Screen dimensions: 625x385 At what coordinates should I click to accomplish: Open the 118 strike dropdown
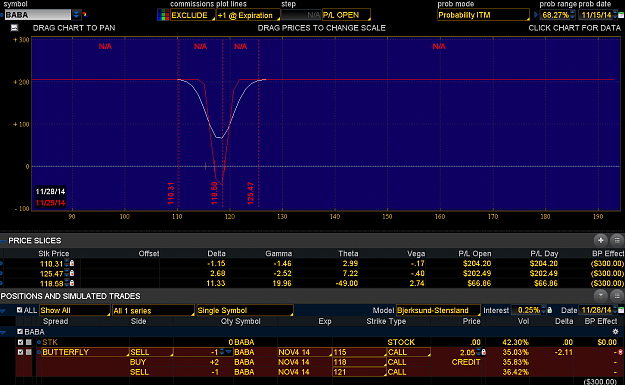pos(359,362)
